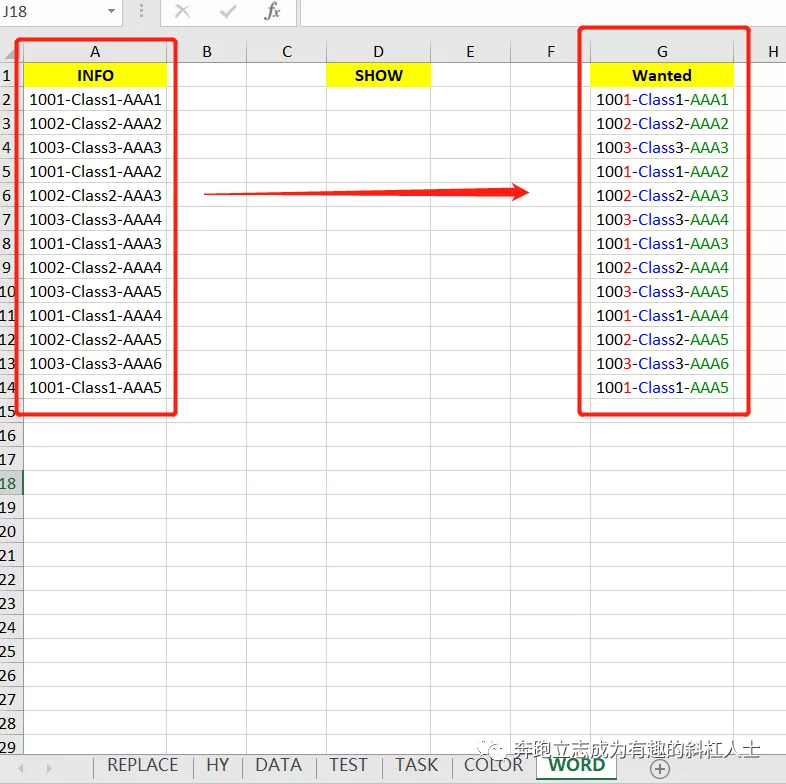This screenshot has height=784, width=786.
Task: Select cell A5 with 1001-Class1-AAA2
Action: click(x=95, y=171)
